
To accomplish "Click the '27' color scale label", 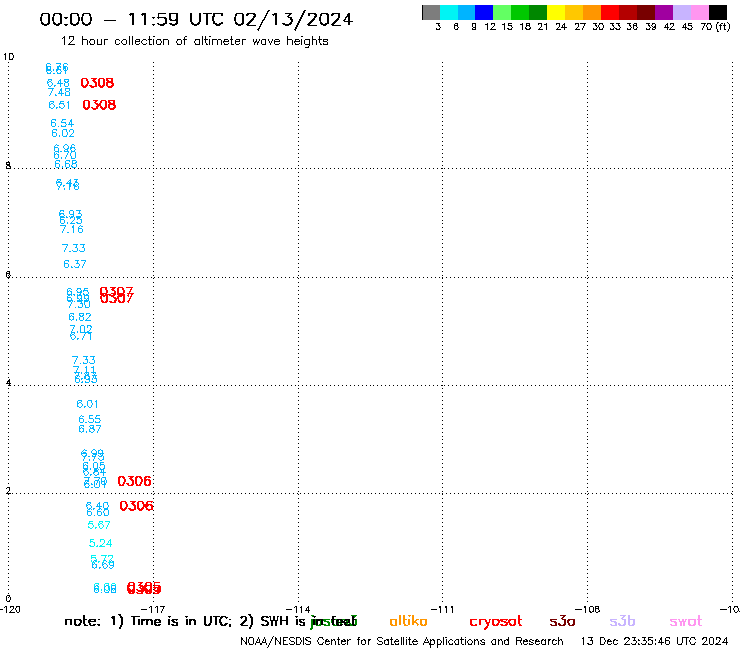I will (x=580, y=27).
